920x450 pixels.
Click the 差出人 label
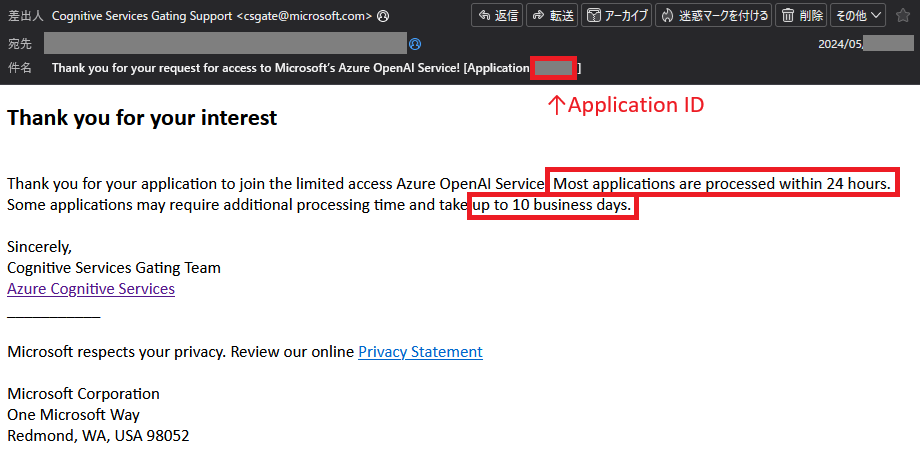[x=25, y=16]
